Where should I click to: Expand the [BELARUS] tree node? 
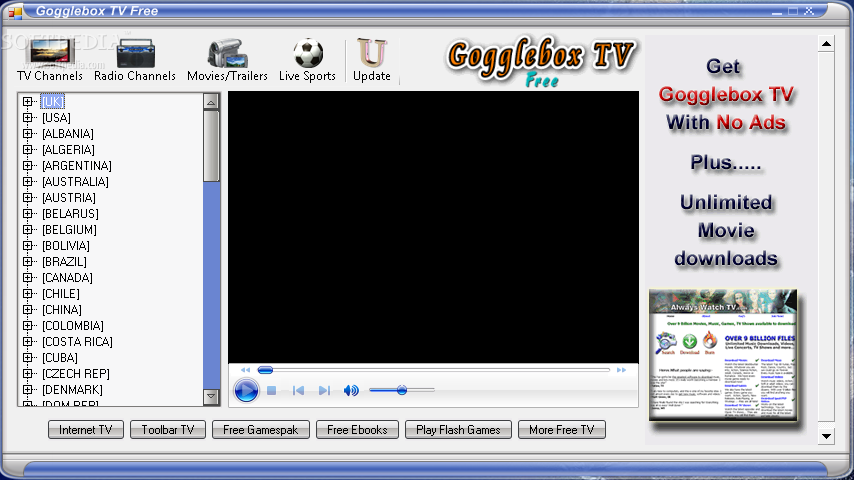click(x=27, y=214)
